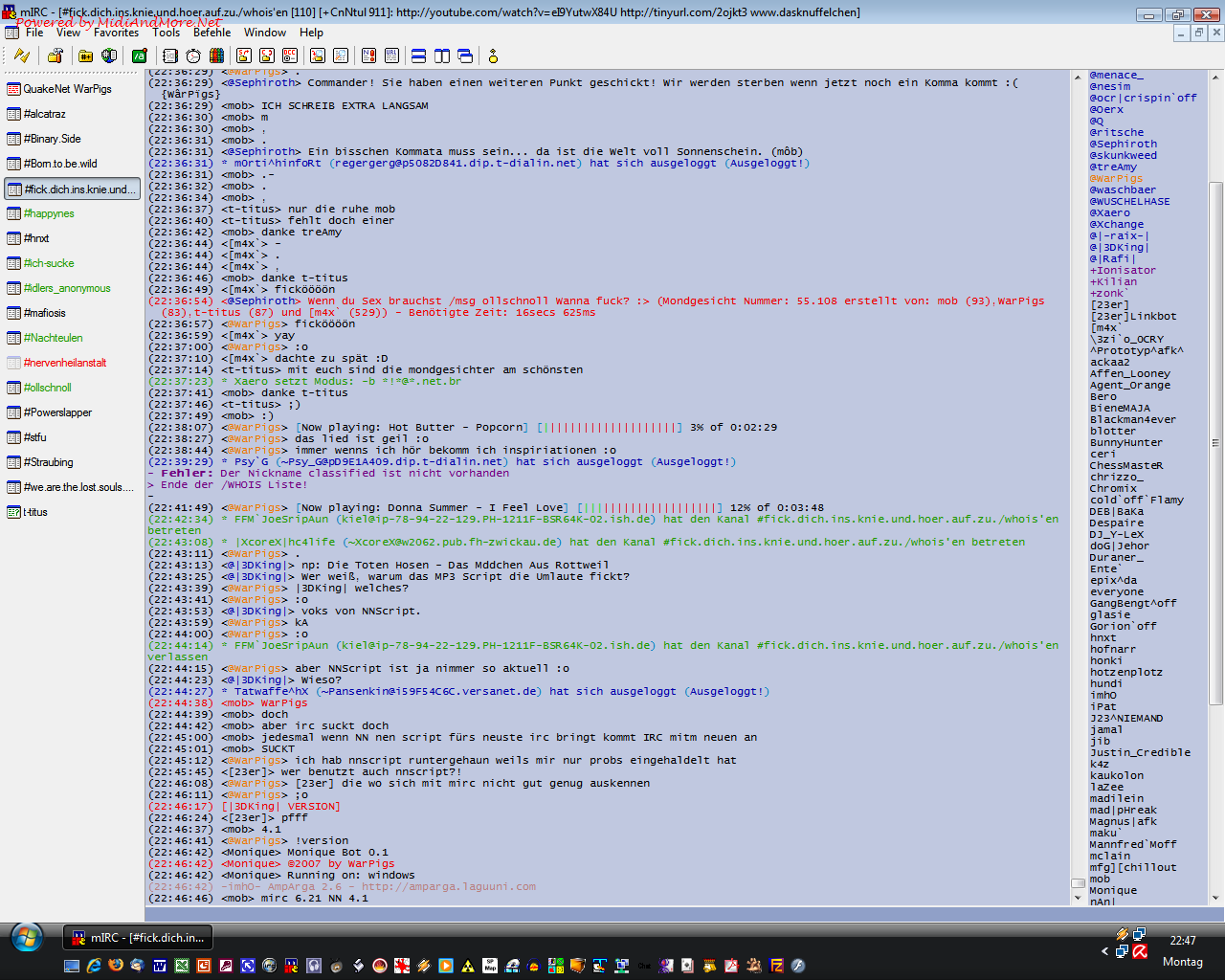Open the Befehle menu
The height and width of the screenshot is (980, 1225).
point(212,33)
